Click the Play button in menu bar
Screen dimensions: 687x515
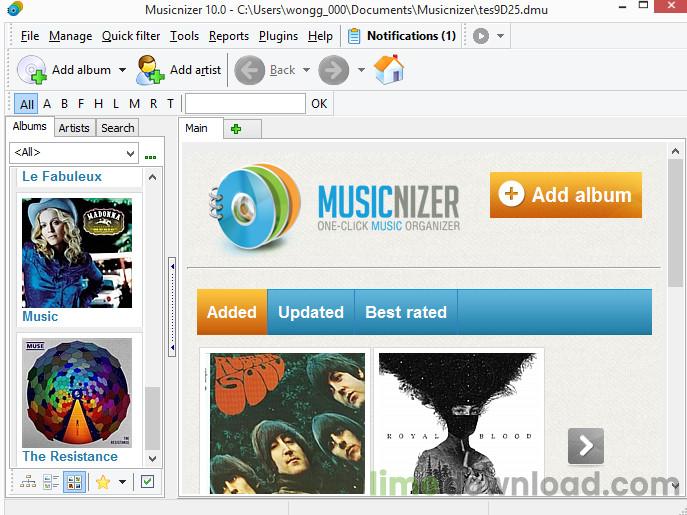[481, 36]
